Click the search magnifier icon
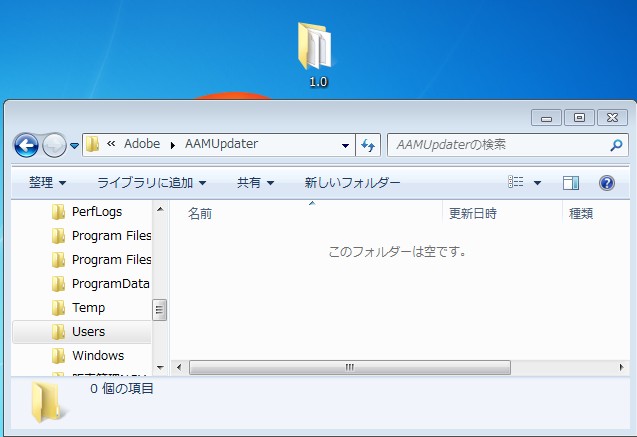637x437 pixels. pyautogui.click(x=616, y=145)
